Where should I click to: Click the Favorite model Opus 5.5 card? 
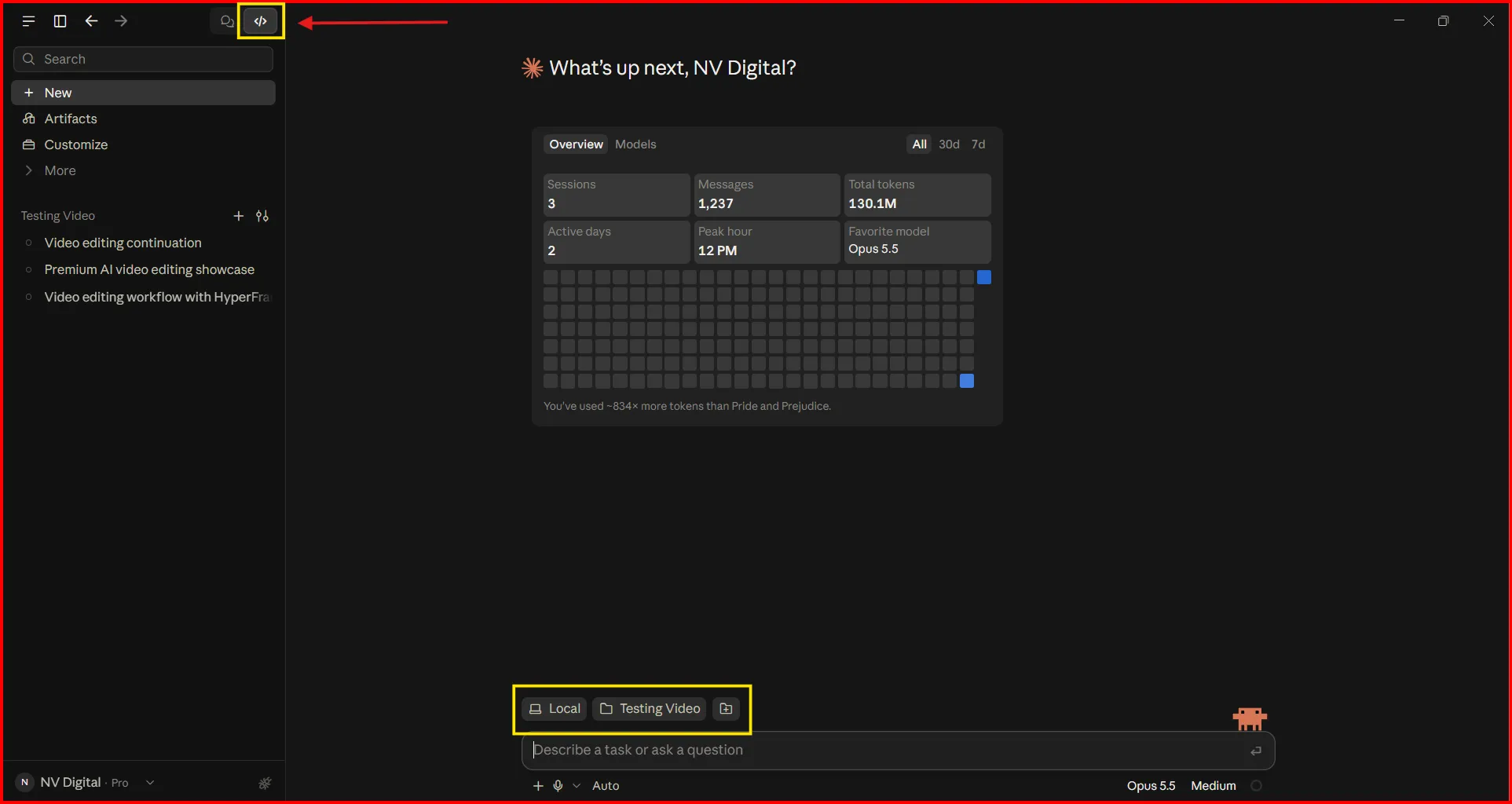[917, 242]
